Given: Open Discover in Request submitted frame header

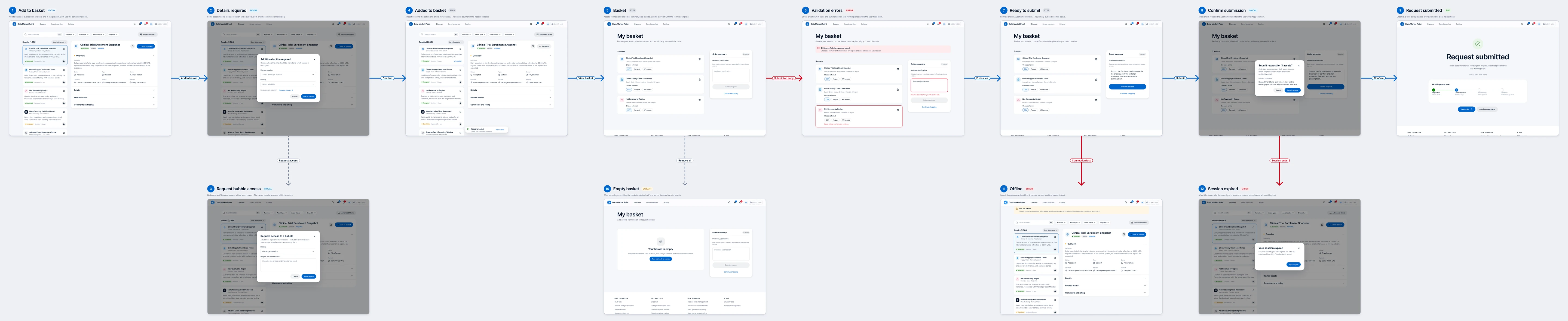Looking at the screenshot, I should click(1431, 24).
